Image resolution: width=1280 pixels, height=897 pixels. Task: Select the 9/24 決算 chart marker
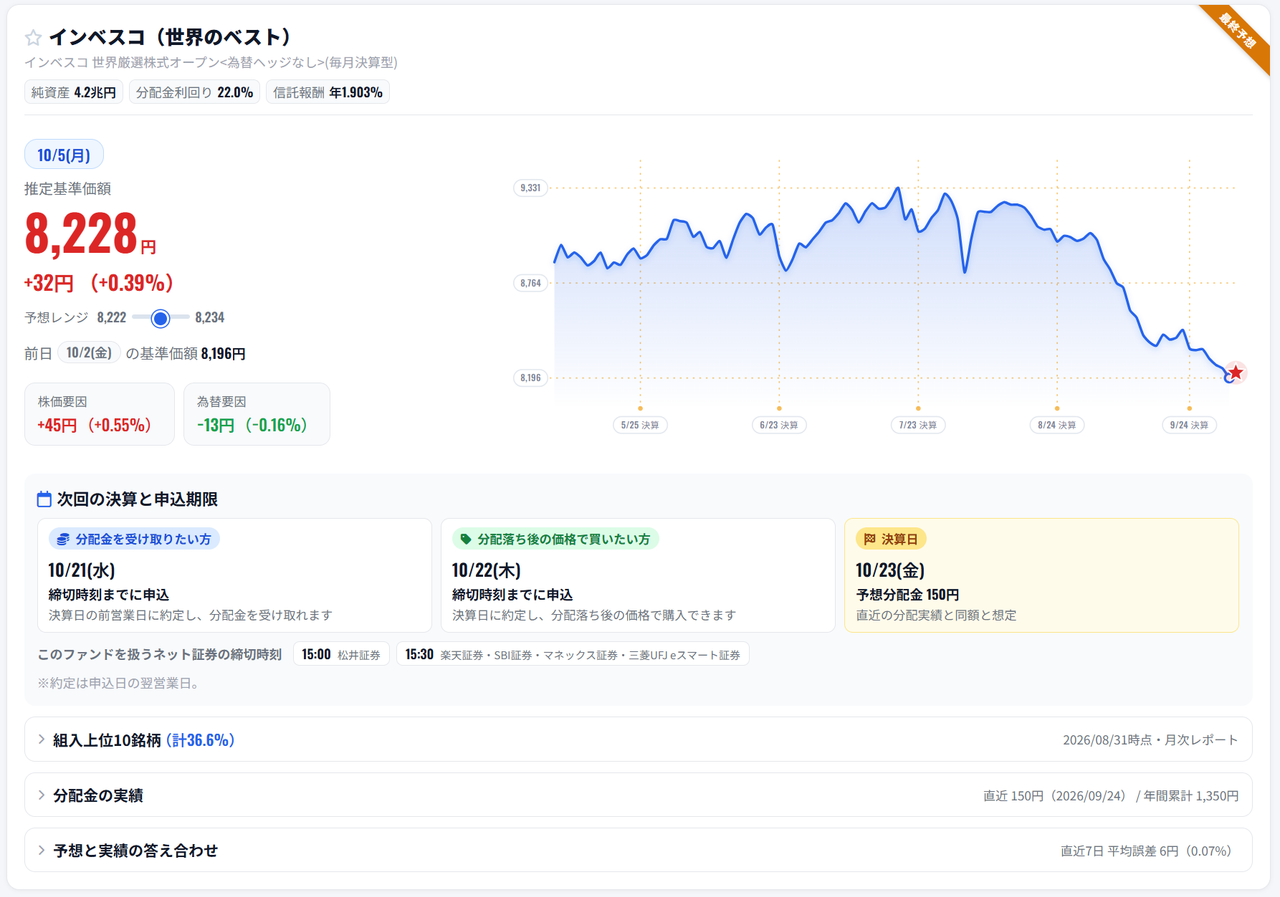click(x=1190, y=425)
